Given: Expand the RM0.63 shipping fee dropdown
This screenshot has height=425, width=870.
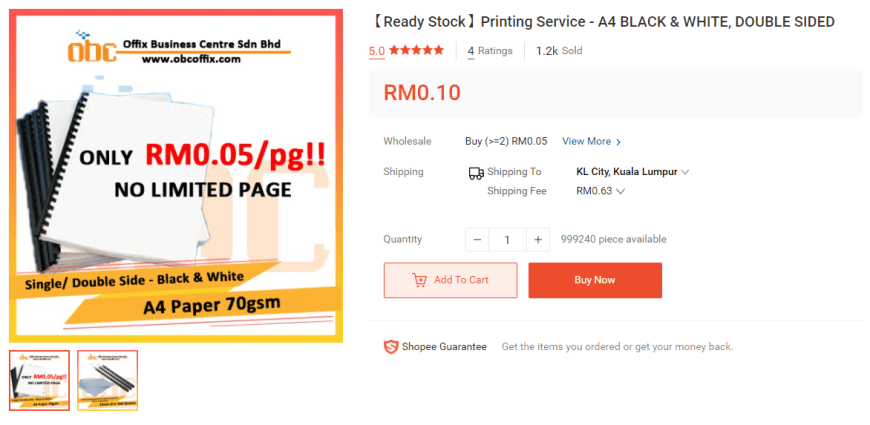Looking at the screenshot, I should coord(600,191).
